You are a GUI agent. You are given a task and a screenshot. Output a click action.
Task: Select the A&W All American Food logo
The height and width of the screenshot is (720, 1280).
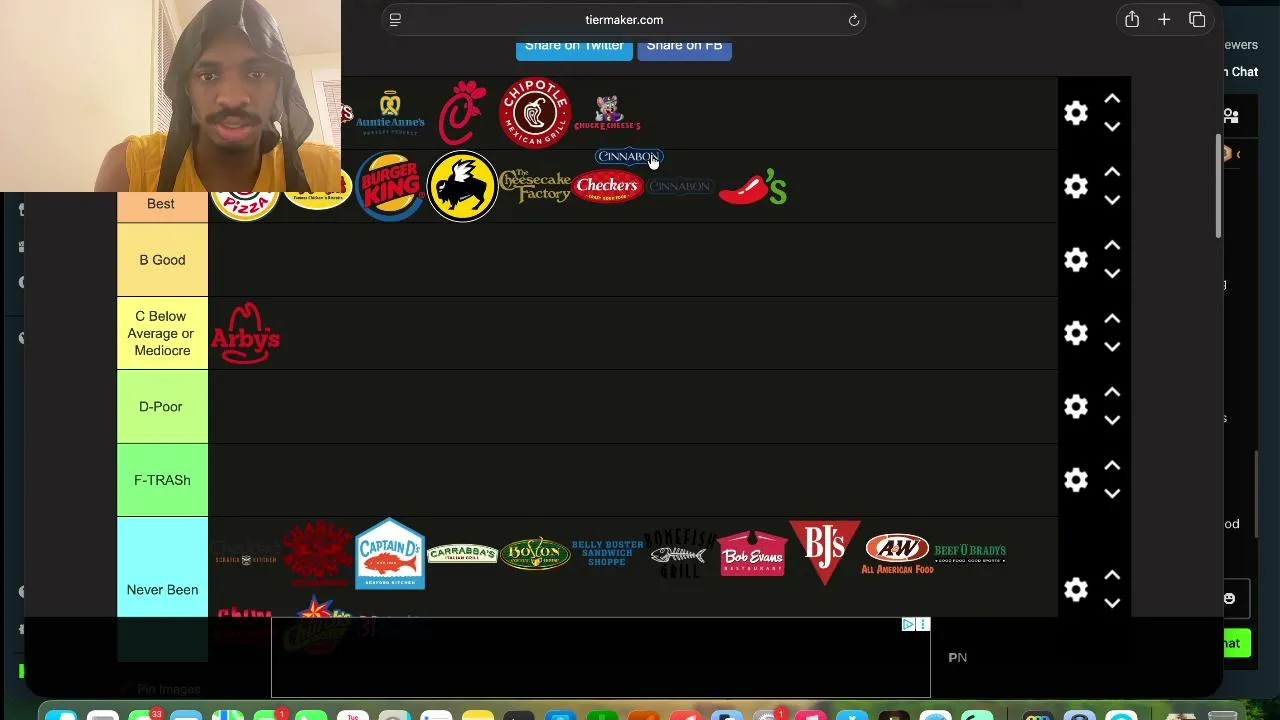pyautogui.click(x=898, y=553)
